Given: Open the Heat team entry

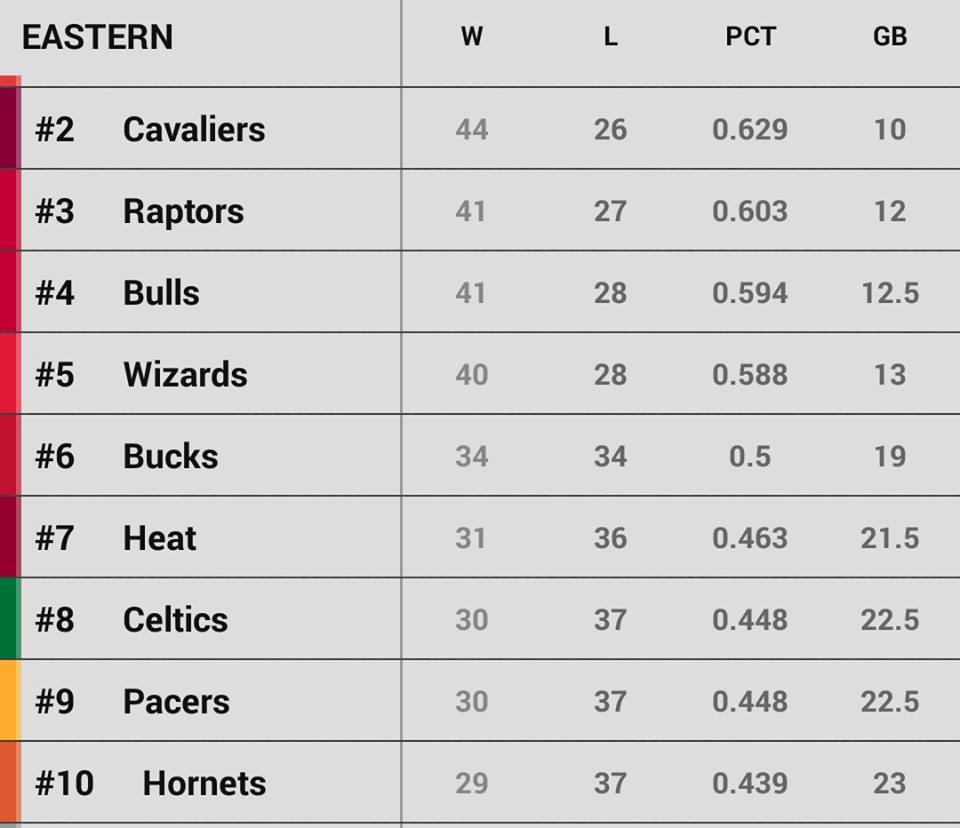Looking at the screenshot, I should click(160, 539).
